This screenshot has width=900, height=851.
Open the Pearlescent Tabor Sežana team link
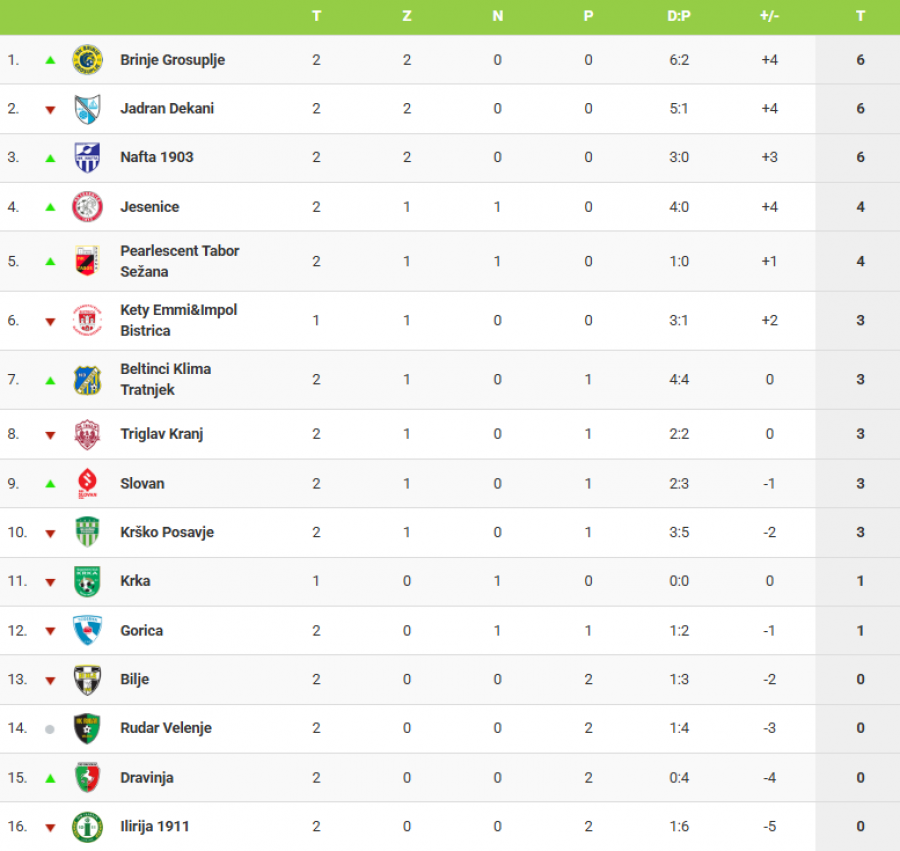[x=179, y=261]
